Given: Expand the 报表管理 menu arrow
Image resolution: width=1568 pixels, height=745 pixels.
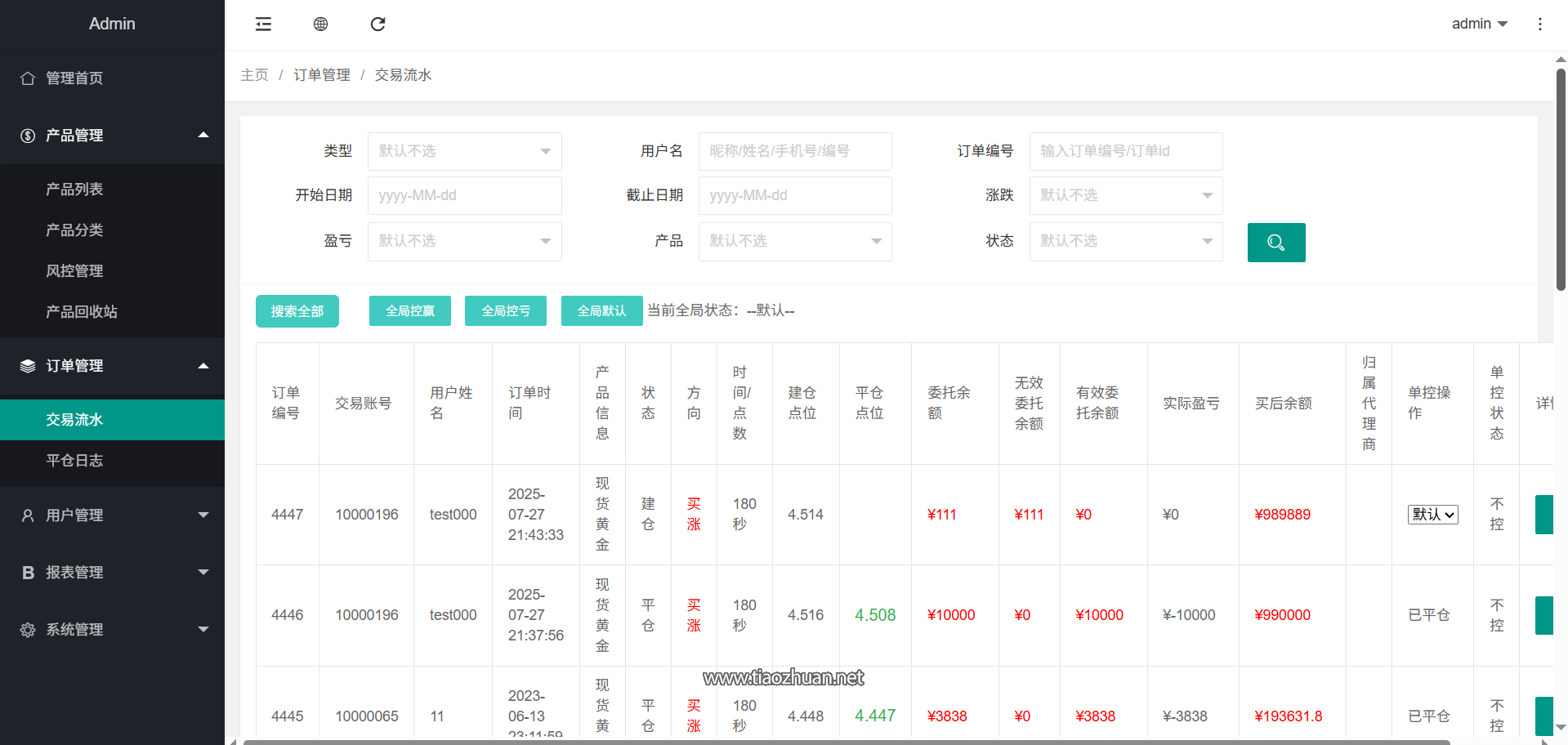Looking at the screenshot, I should click(x=203, y=572).
